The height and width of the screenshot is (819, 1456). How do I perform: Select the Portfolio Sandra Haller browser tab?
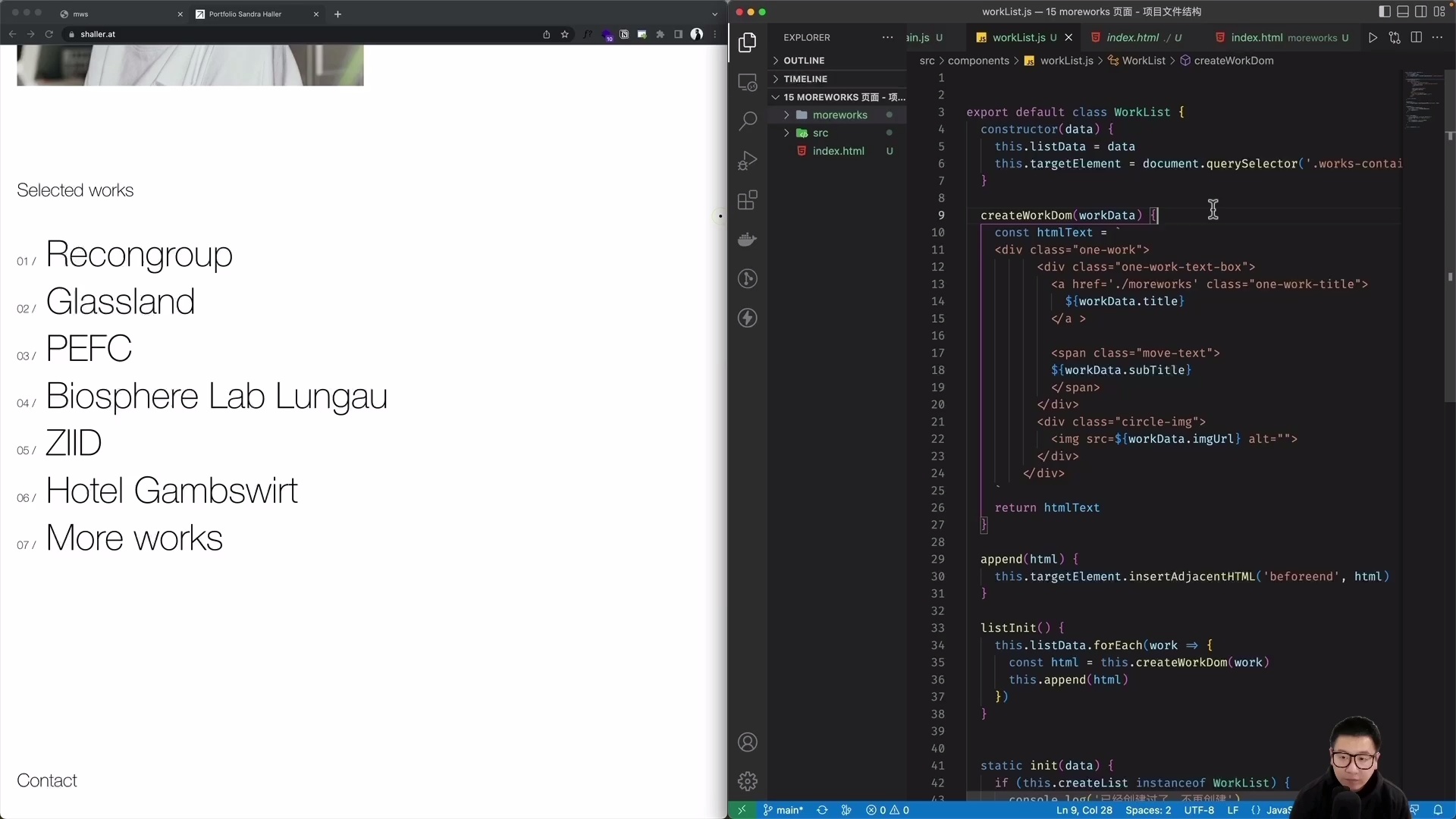point(246,14)
